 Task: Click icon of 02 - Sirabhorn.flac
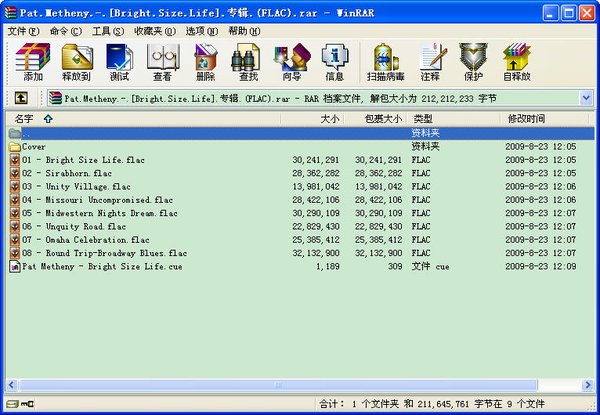tap(15, 173)
